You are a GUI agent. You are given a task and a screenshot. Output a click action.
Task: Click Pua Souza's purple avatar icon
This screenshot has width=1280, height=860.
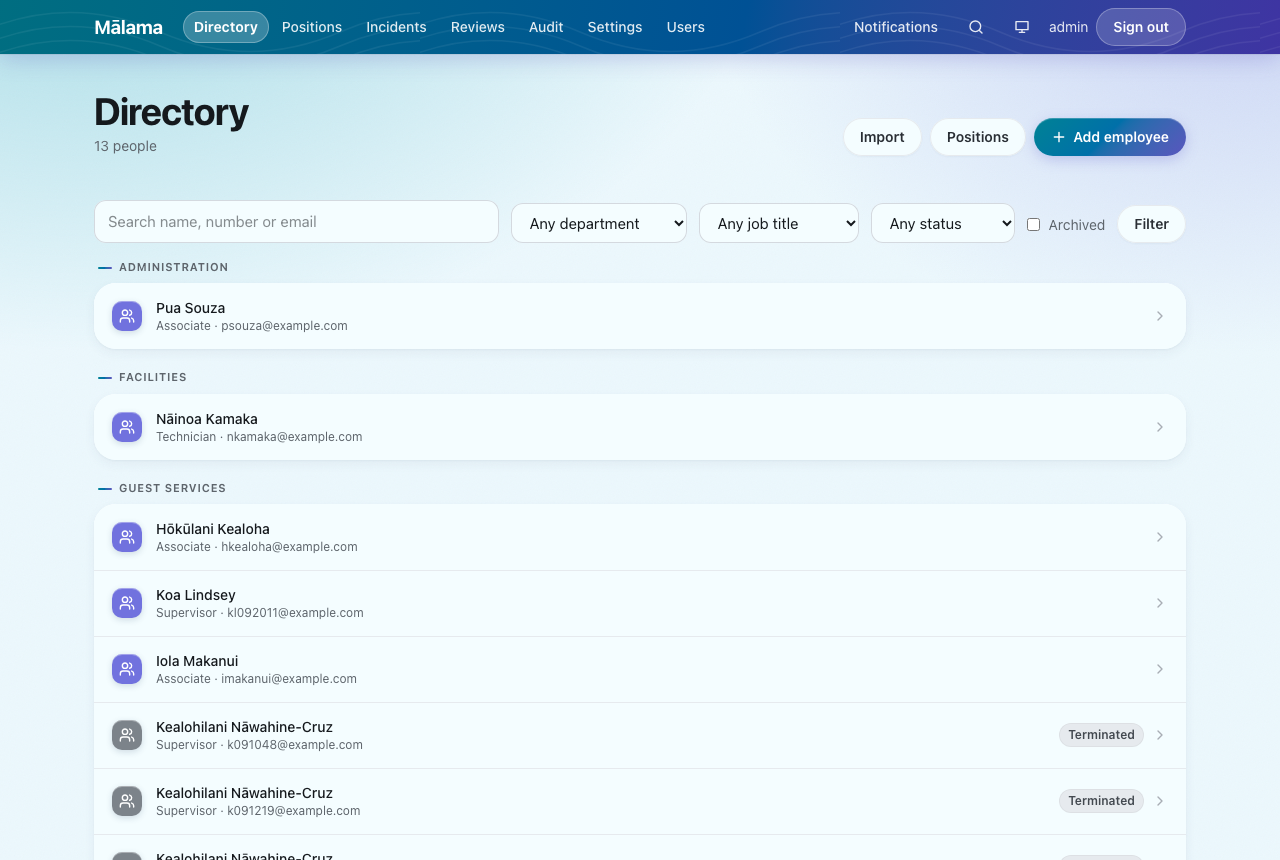(127, 316)
